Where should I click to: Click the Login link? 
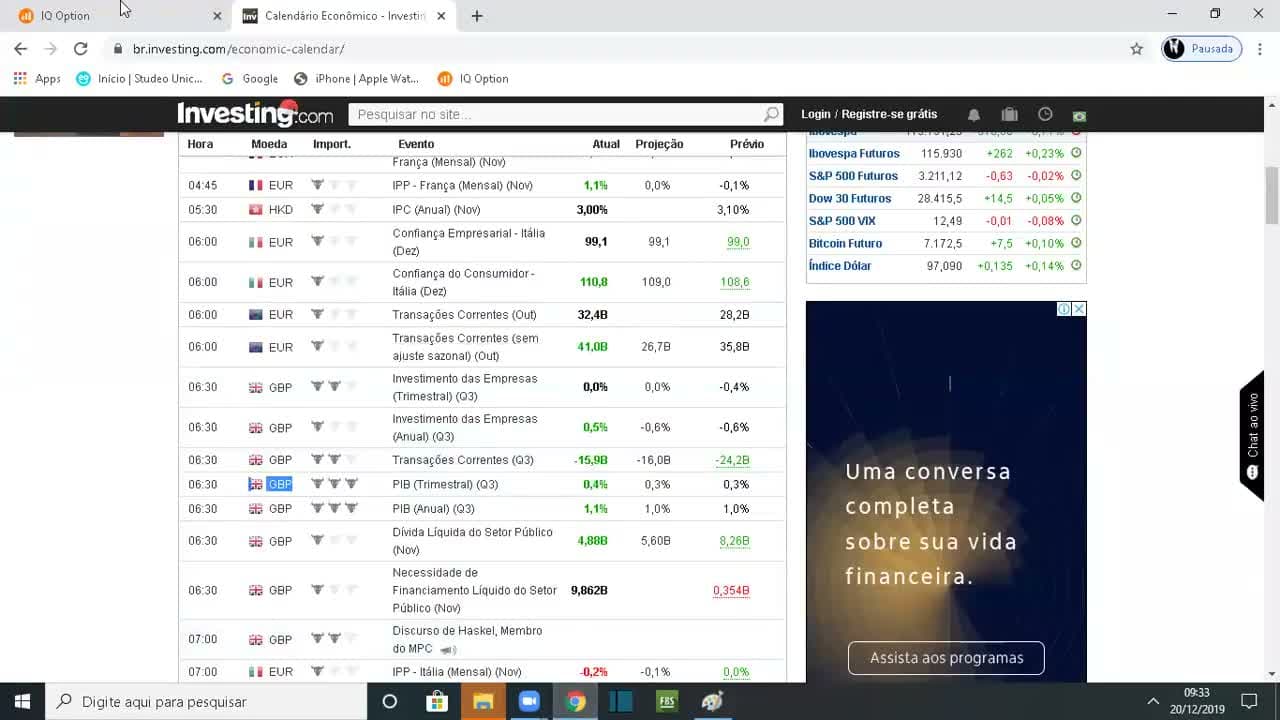[816, 114]
